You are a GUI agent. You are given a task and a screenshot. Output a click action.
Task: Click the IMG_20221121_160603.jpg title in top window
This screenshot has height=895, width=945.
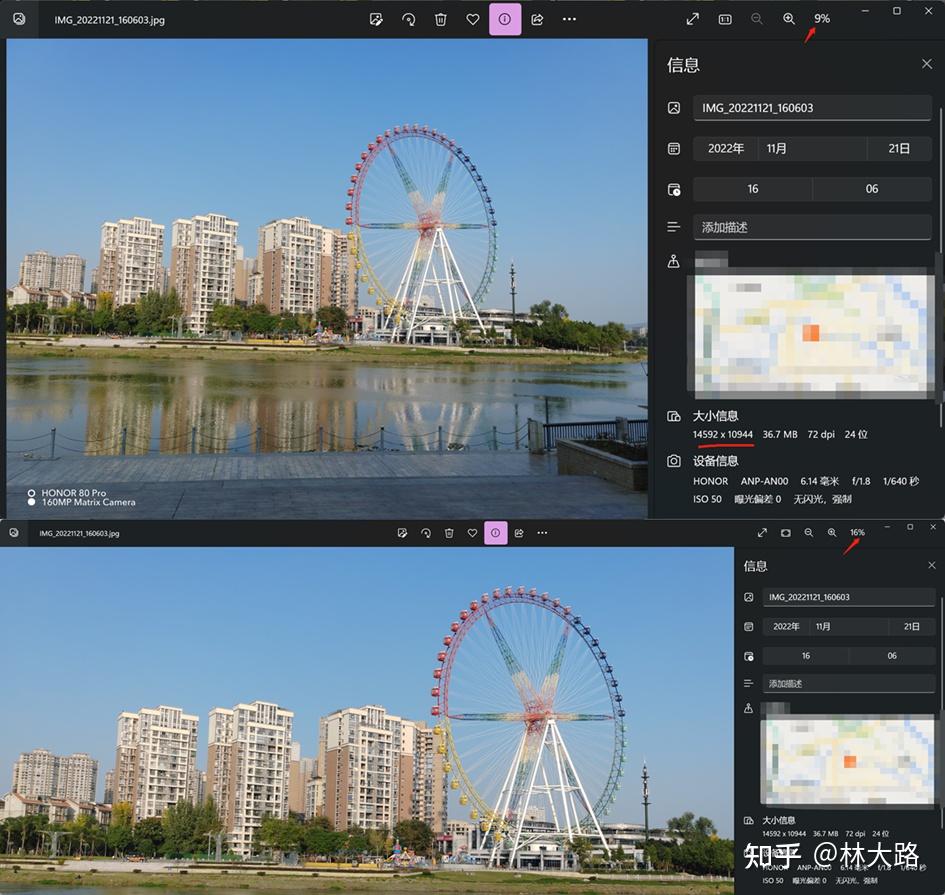coord(109,20)
